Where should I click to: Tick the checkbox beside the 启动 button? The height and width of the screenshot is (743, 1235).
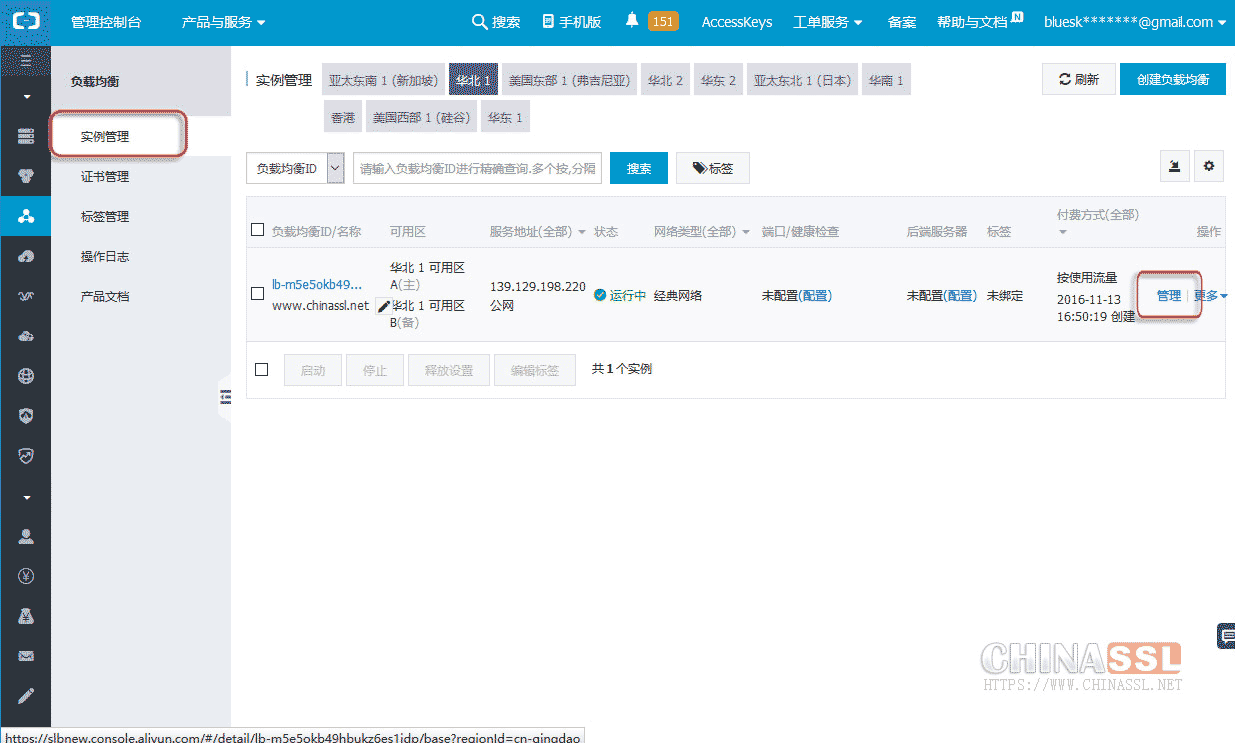(x=262, y=369)
